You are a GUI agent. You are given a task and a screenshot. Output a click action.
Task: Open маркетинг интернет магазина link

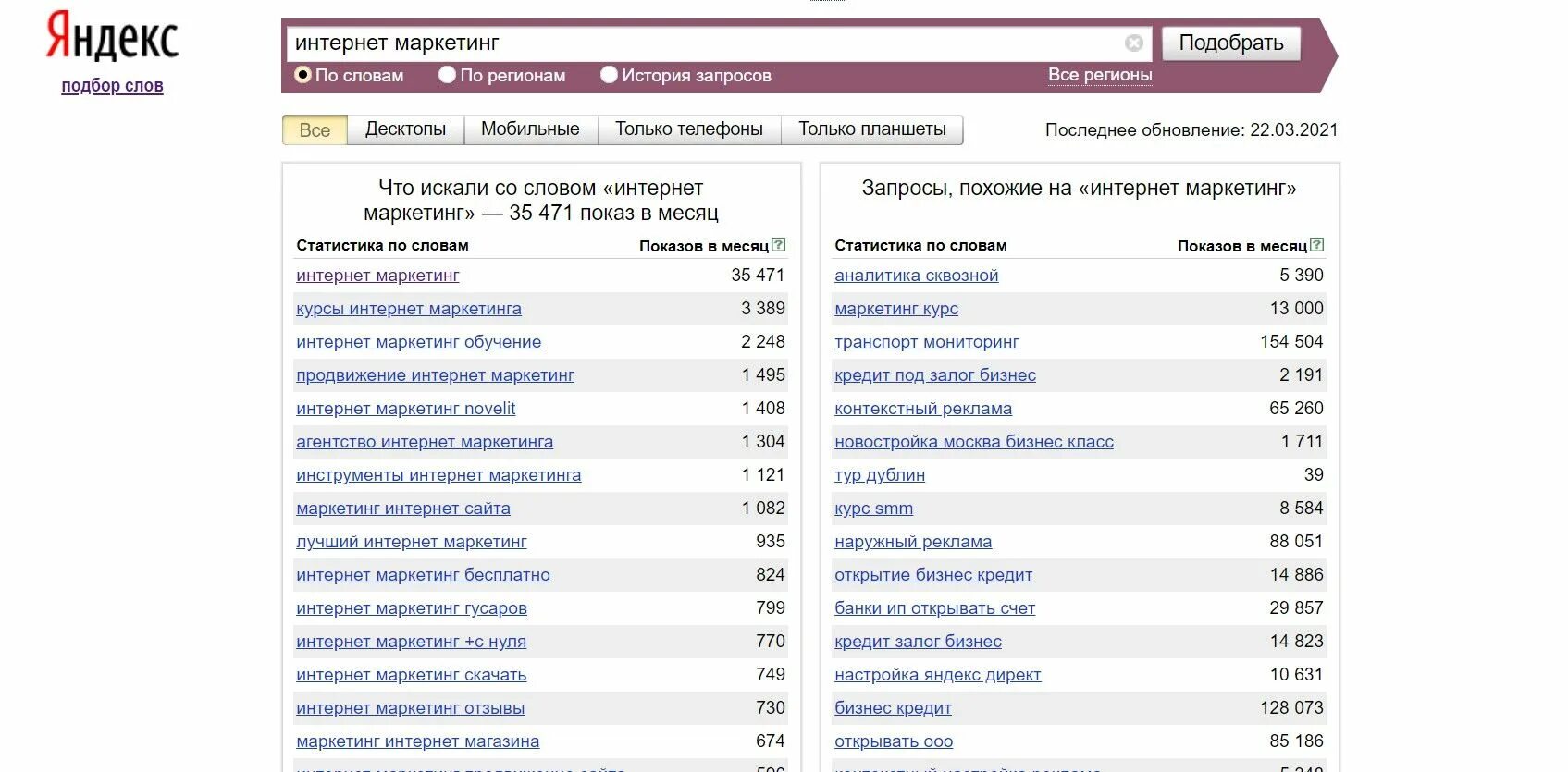click(x=418, y=741)
